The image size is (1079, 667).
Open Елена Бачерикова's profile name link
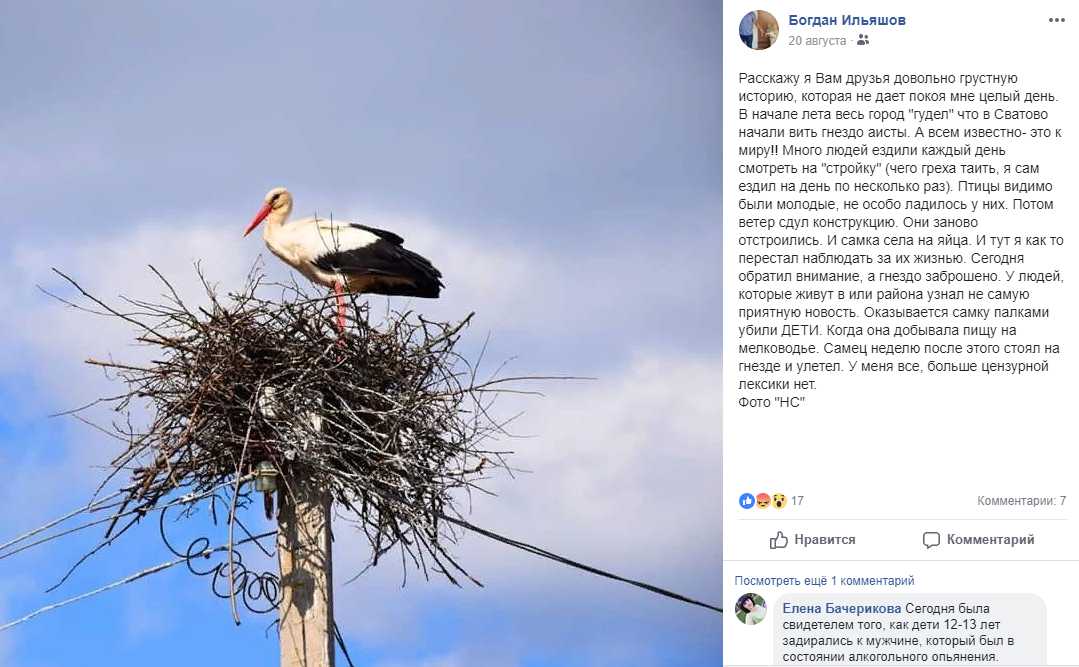(842, 608)
